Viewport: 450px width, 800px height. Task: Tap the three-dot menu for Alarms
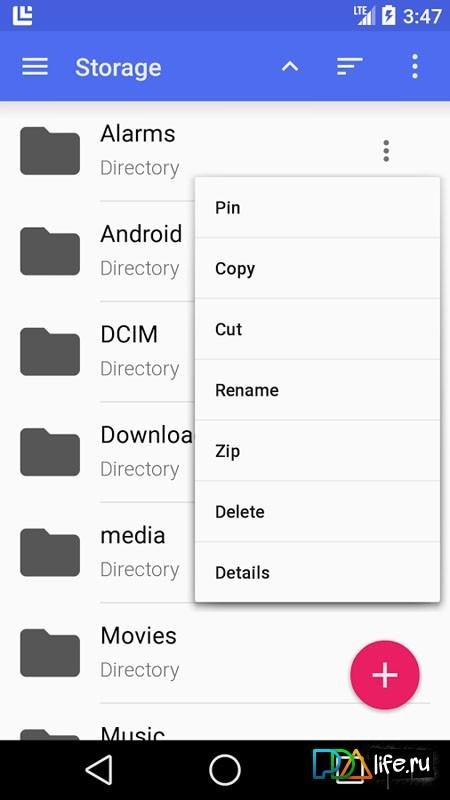point(386,151)
